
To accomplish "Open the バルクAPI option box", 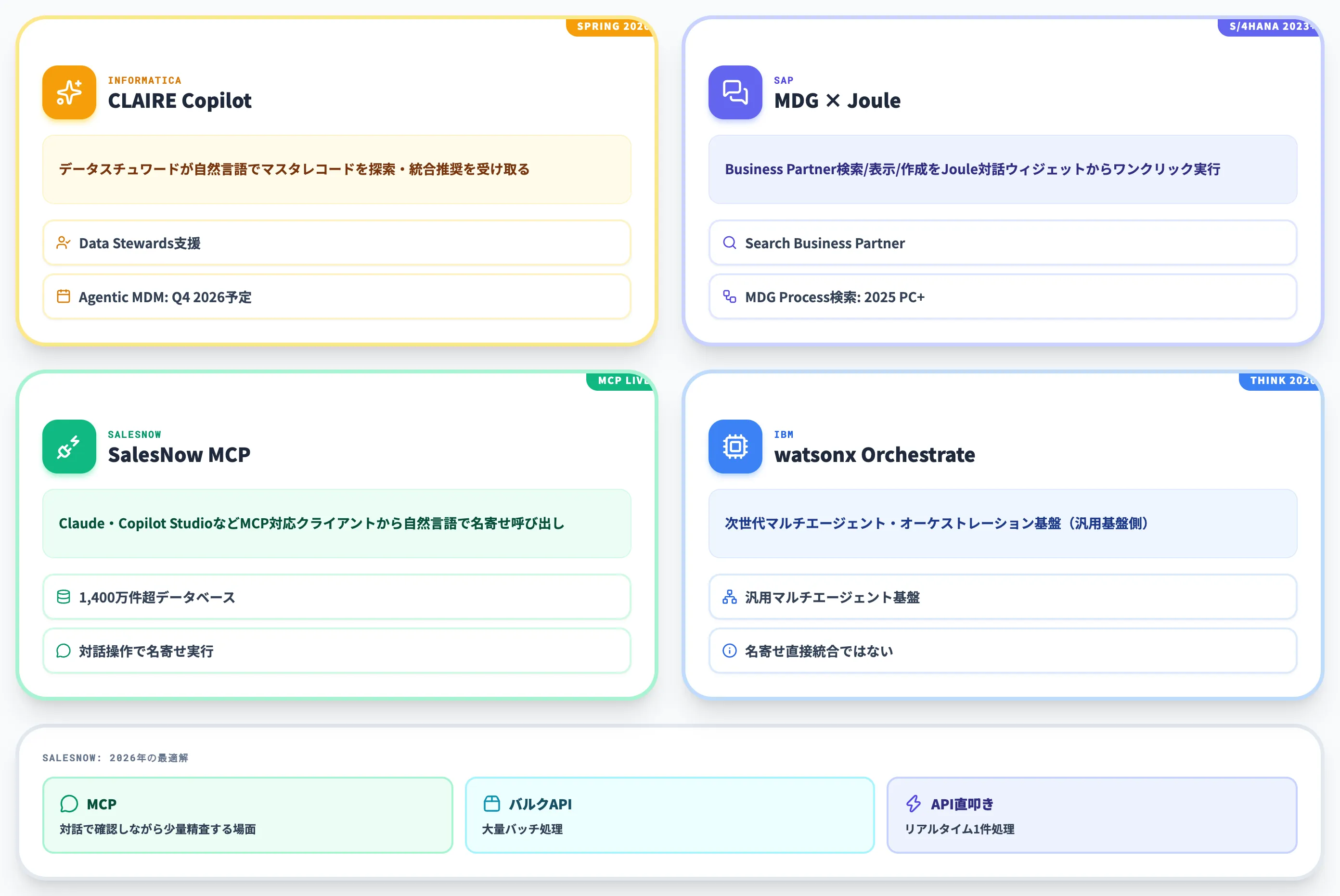I will pos(670,815).
